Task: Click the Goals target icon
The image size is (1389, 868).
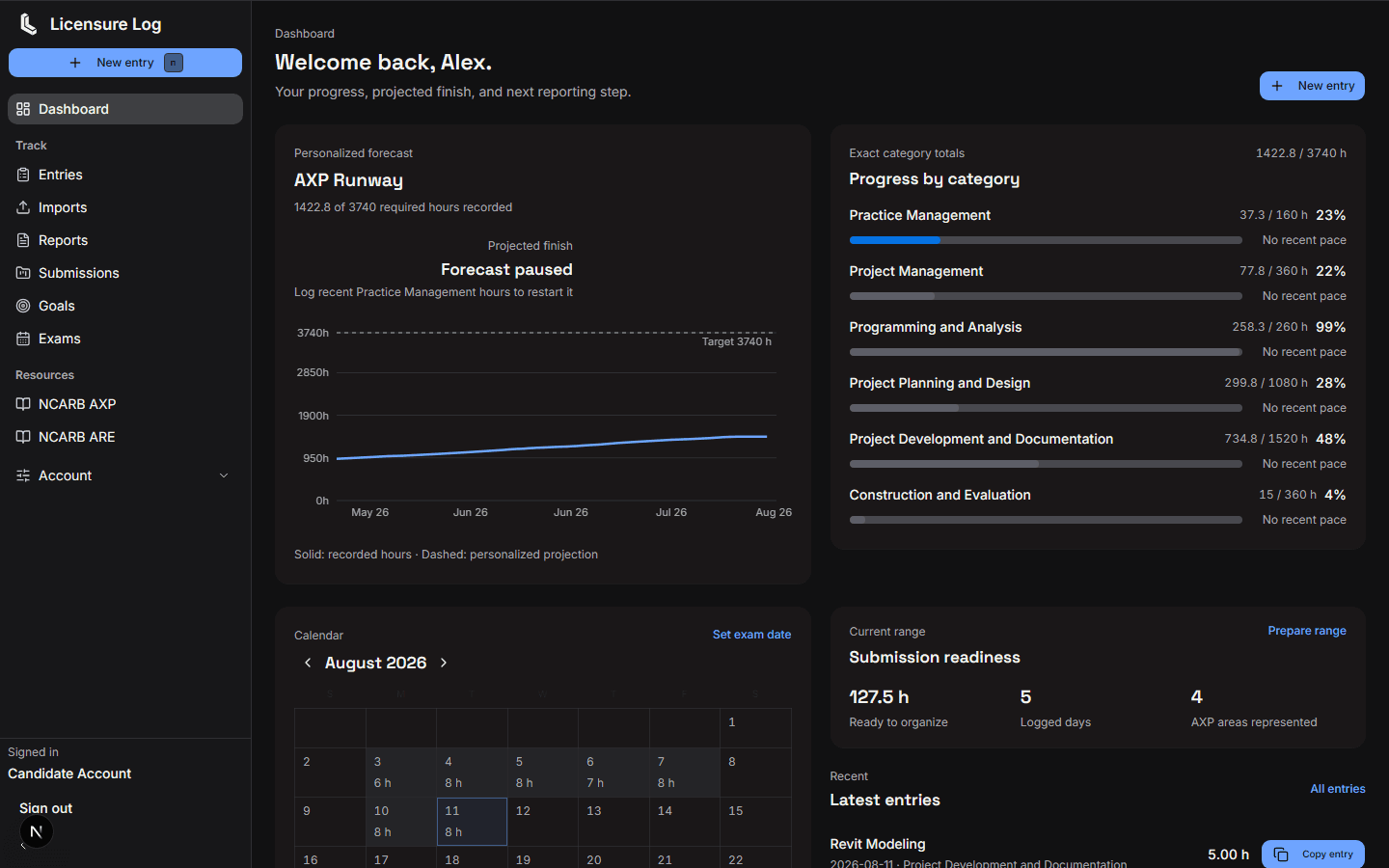Action: (23, 306)
